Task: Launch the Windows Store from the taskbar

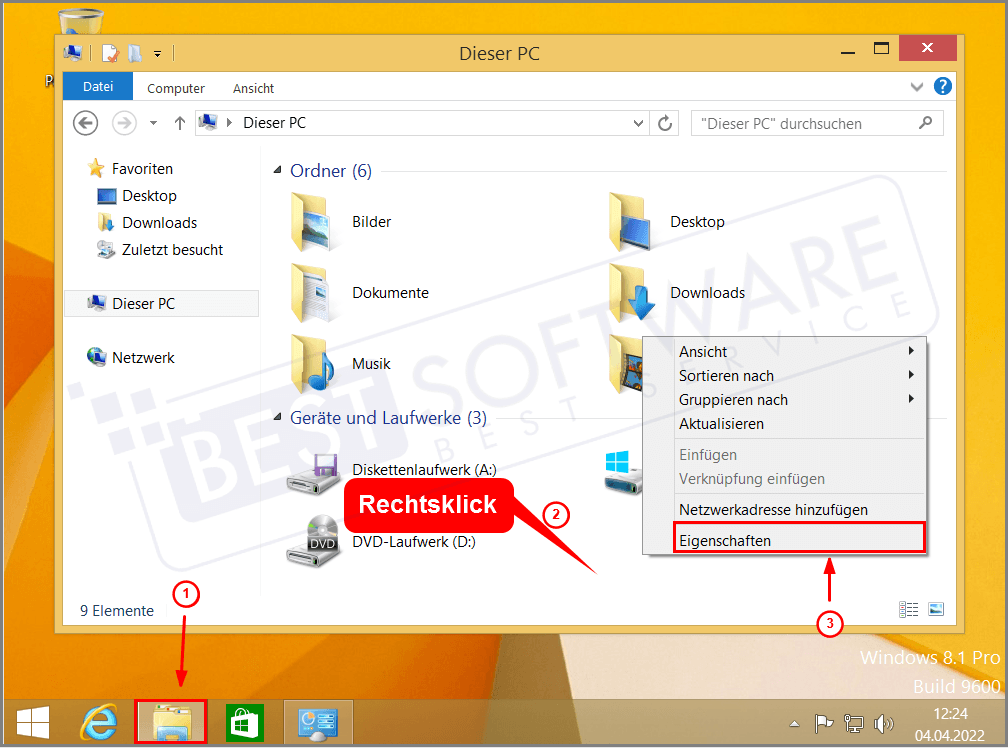Action: (x=244, y=722)
